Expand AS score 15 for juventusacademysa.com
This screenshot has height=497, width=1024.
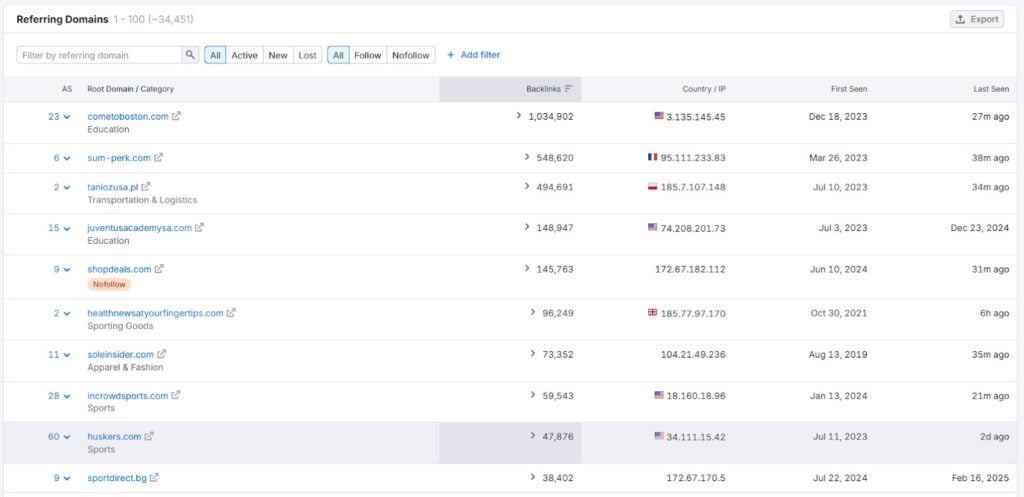59,228
